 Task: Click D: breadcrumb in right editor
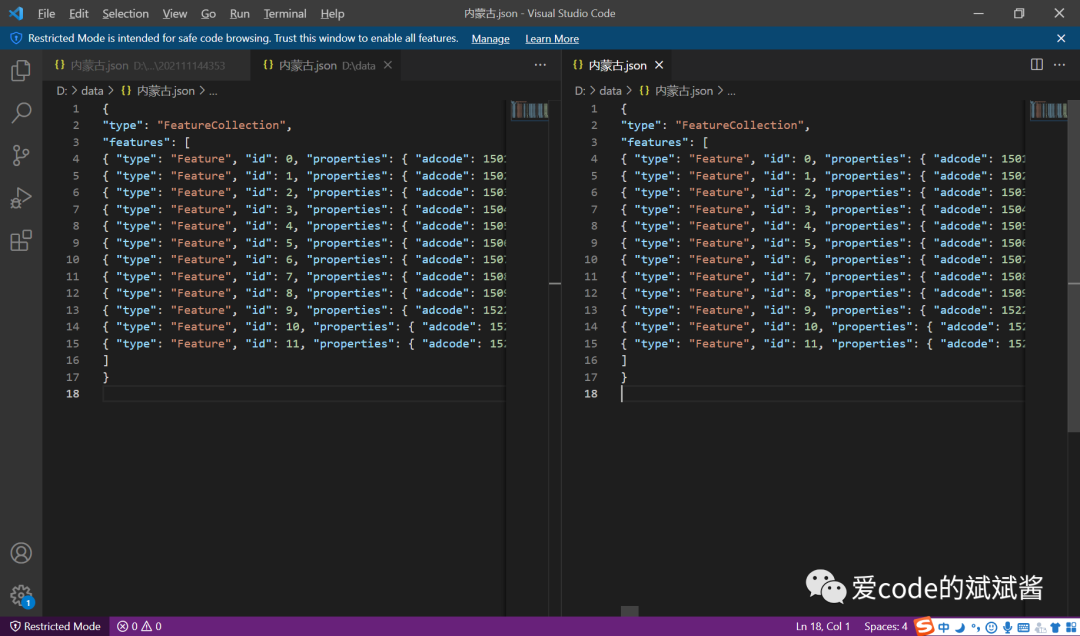(x=580, y=91)
